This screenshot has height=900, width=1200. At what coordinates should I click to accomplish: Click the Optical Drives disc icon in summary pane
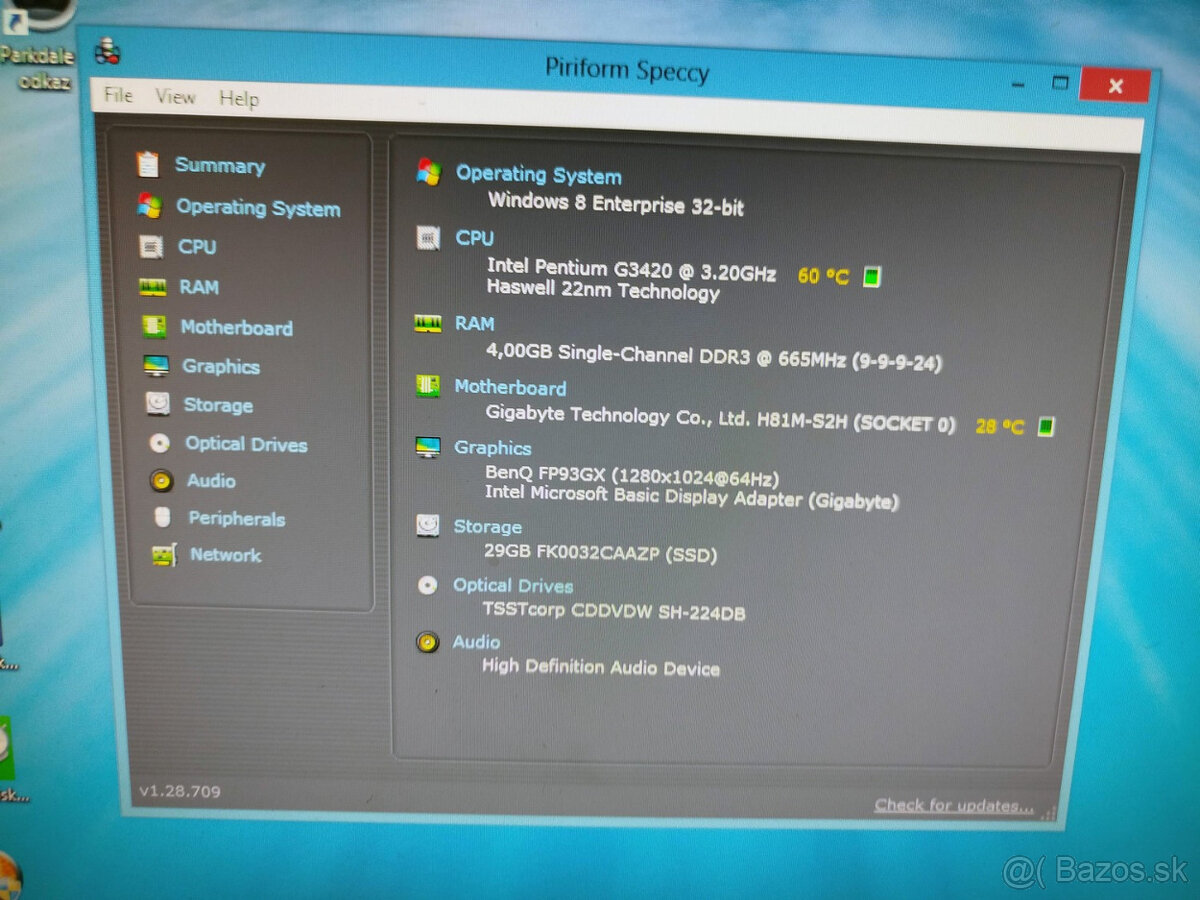click(427, 585)
